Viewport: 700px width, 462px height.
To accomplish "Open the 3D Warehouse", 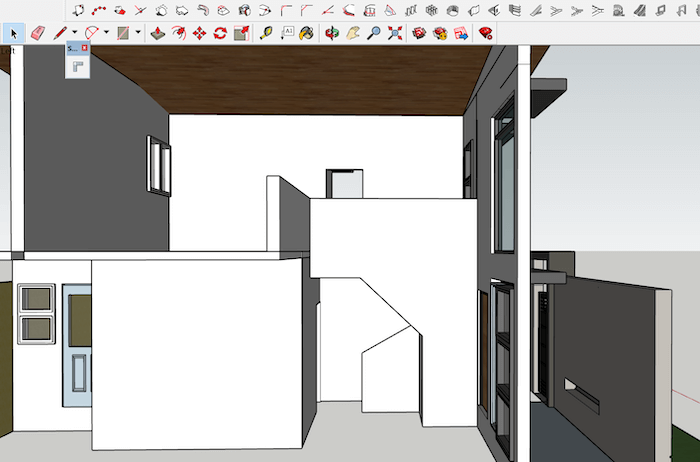I will [419, 33].
